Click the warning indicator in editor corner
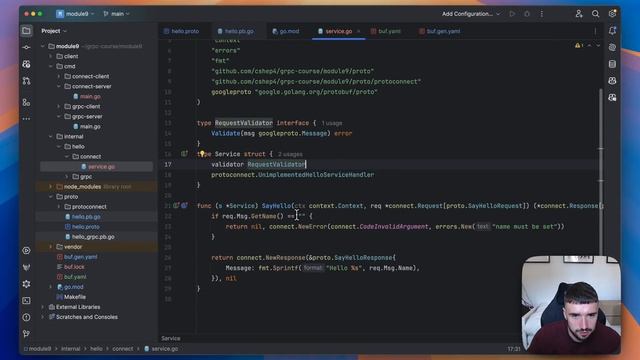Viewport: 640px width, 360px height. 579,46
